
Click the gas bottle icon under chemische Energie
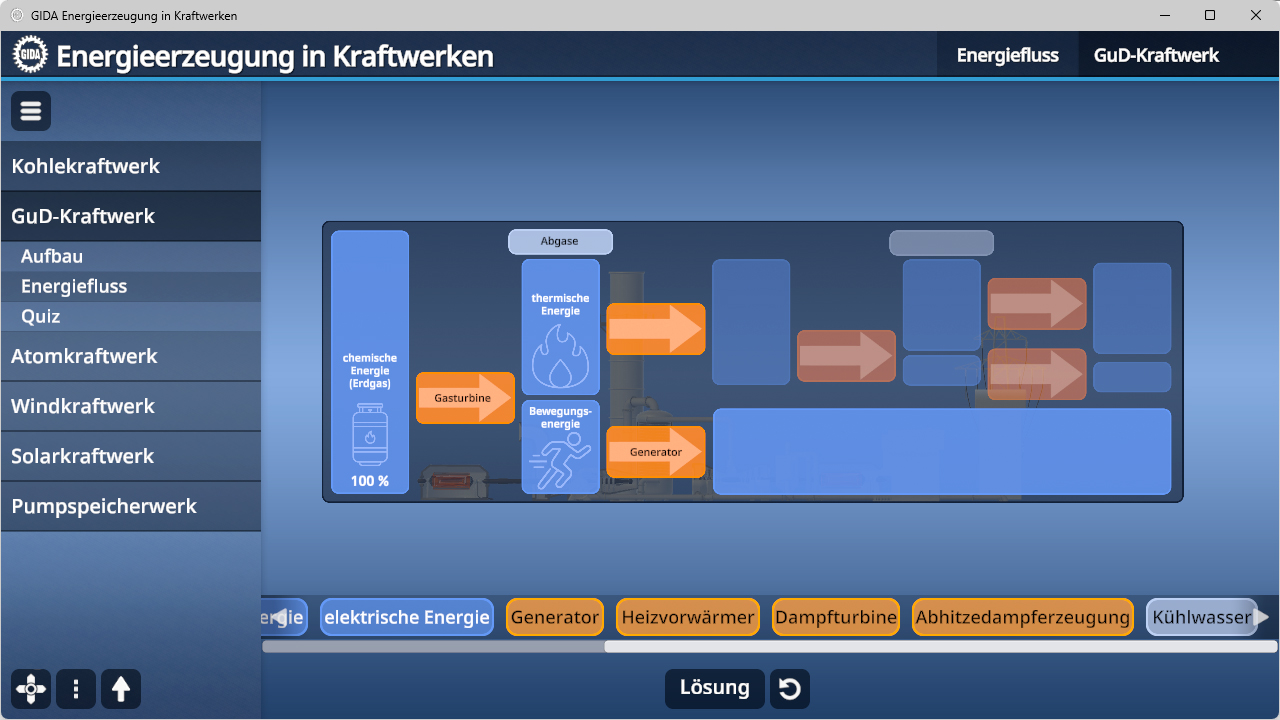[370, 437]
